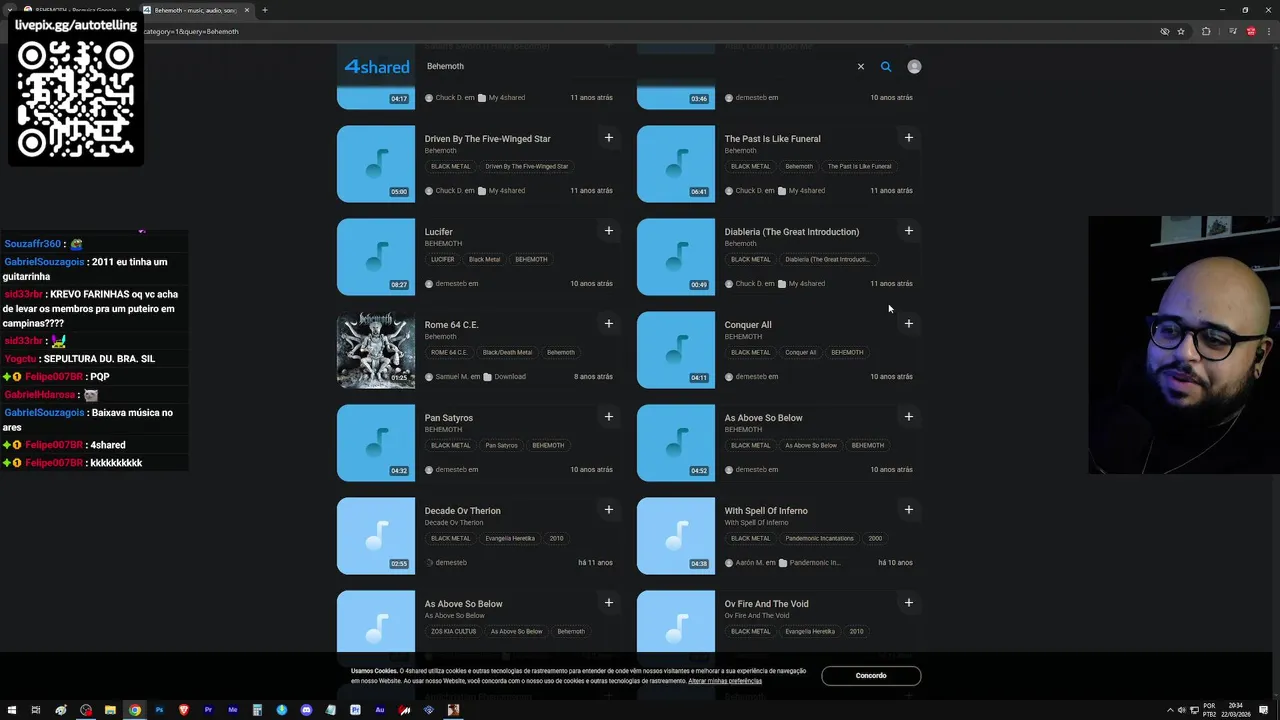The height and width of the screenshot is (720, 1280).
Task: Add Driven By The Five-Winged Star to account
Action: click(x=608, y=138)
